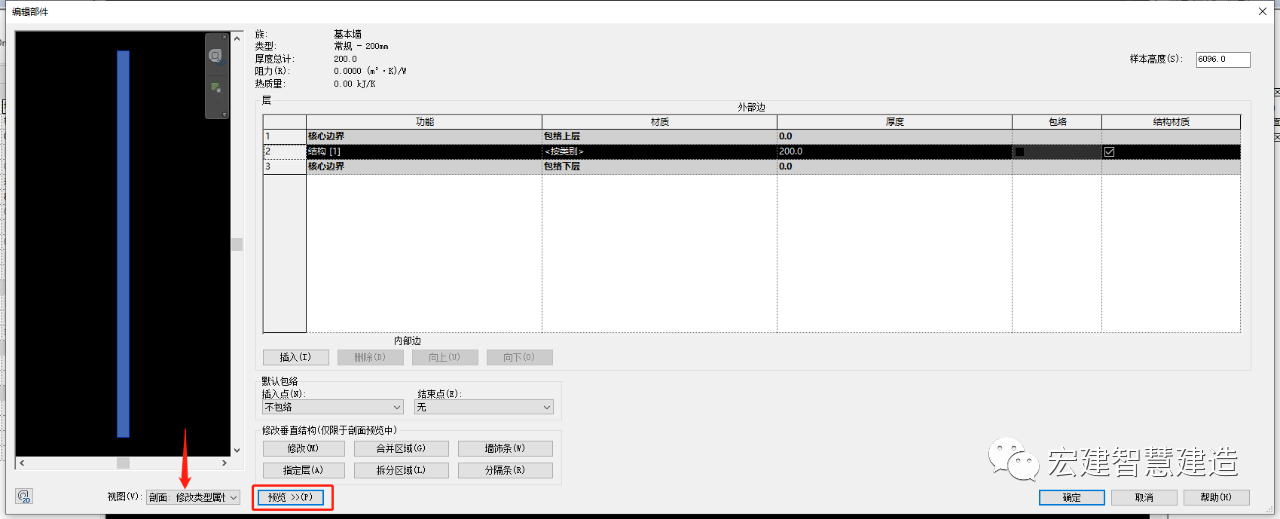Open help with the 帮助(H) button
Image resolution: width=1280 pixels, height=519 pixels.
tap(1217, 497)
